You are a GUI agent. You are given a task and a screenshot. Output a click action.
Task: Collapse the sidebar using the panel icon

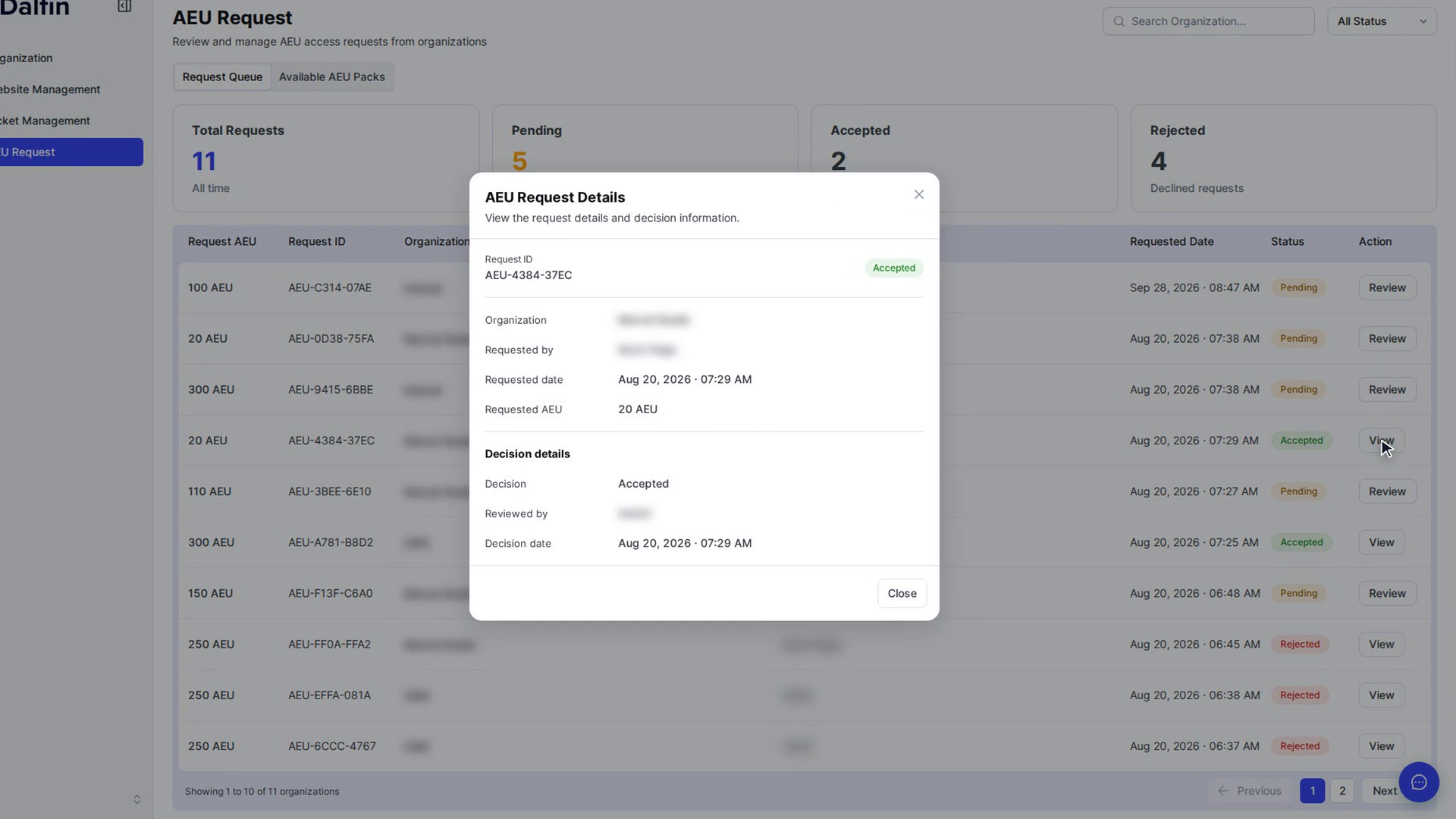(124, 7)
